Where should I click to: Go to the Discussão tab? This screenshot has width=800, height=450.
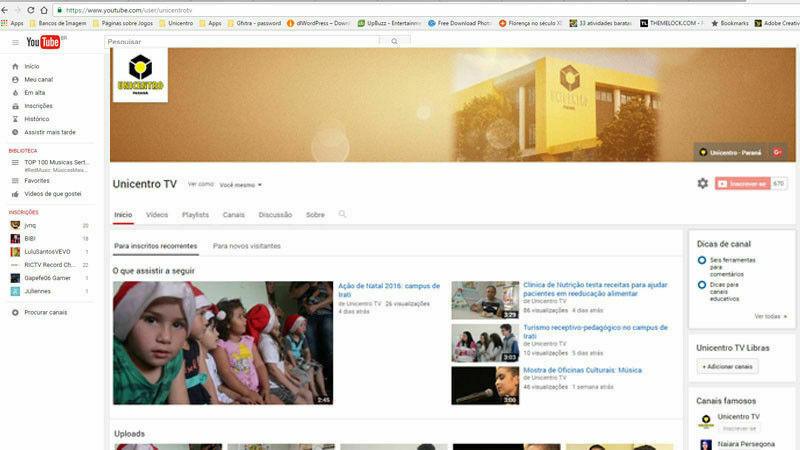pos(275,215)
